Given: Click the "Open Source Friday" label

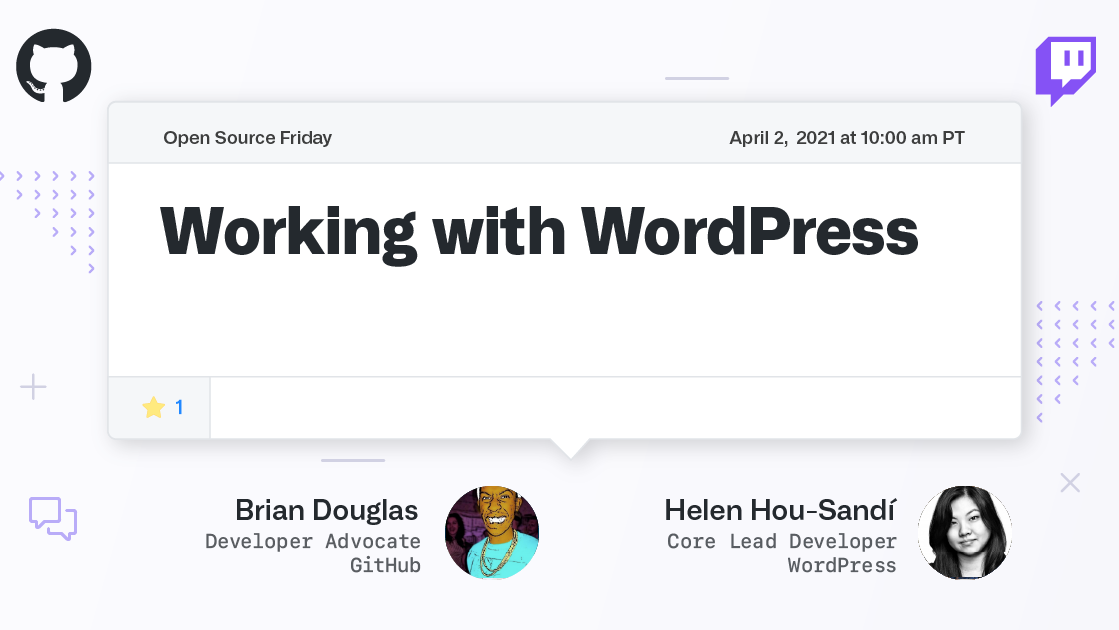Looking at the screenshot, I should pos(247,138).
